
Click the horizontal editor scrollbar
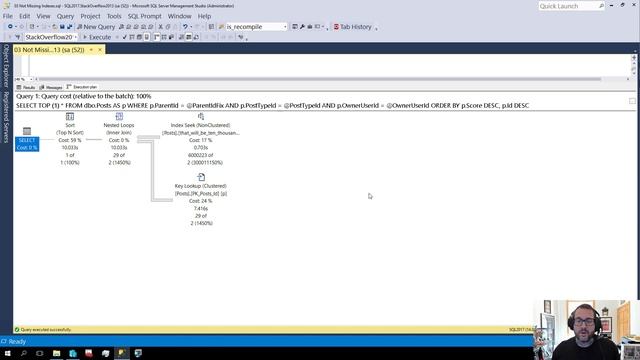tap(320, 79)
